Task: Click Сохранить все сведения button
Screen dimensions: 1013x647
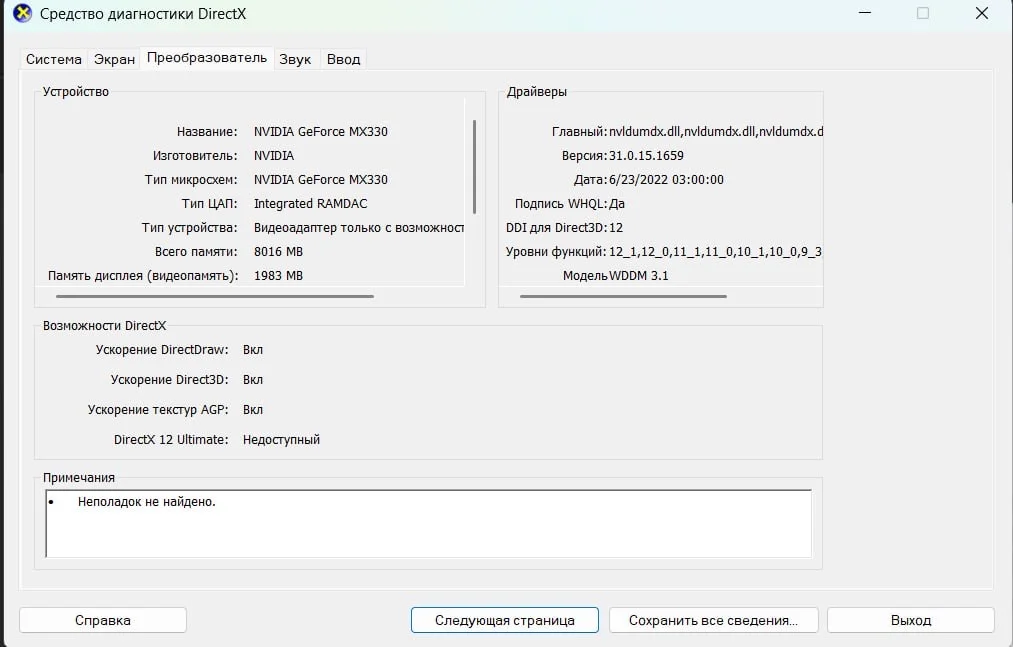Action: (x=713, y=620)
